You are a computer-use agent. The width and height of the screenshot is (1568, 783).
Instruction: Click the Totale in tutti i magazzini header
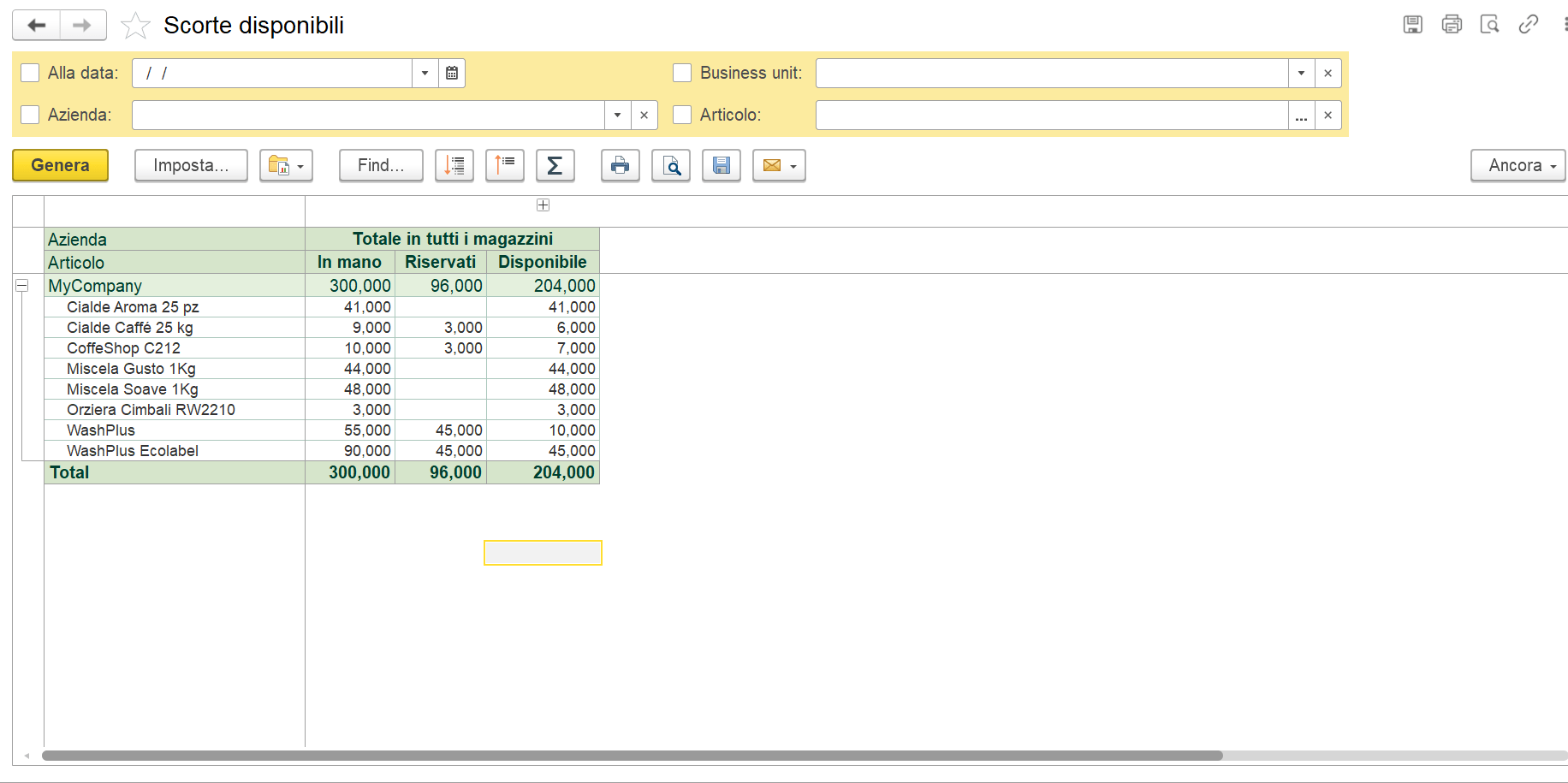[453, 239]
